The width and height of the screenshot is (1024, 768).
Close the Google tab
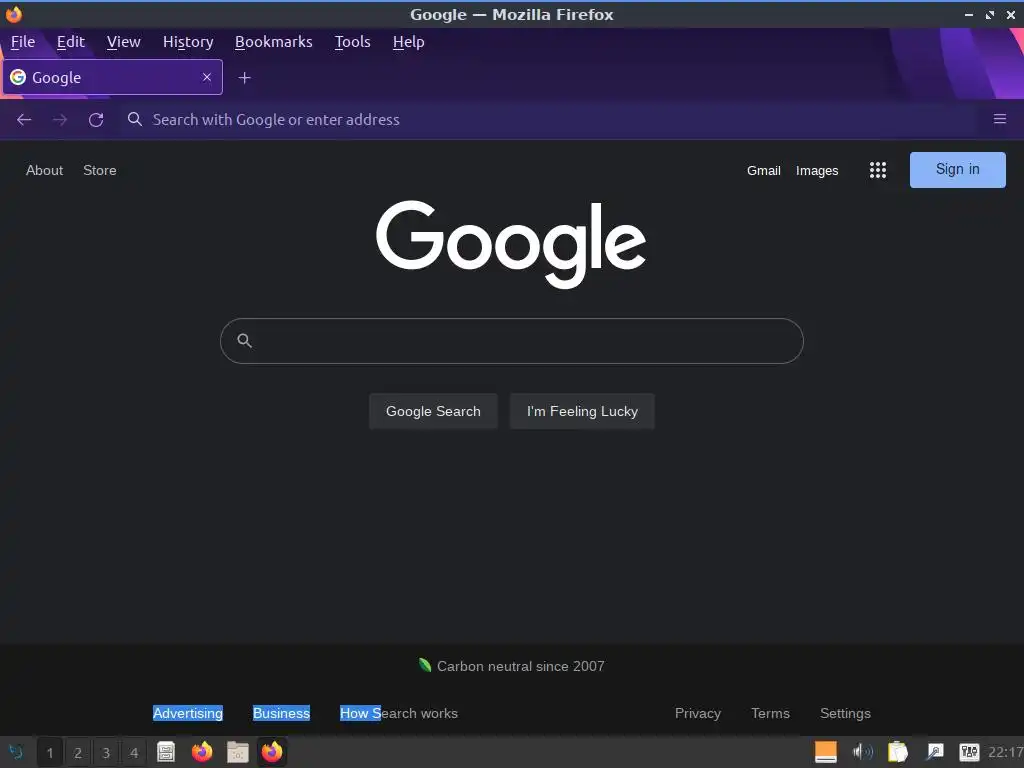[x=207, y=77]
